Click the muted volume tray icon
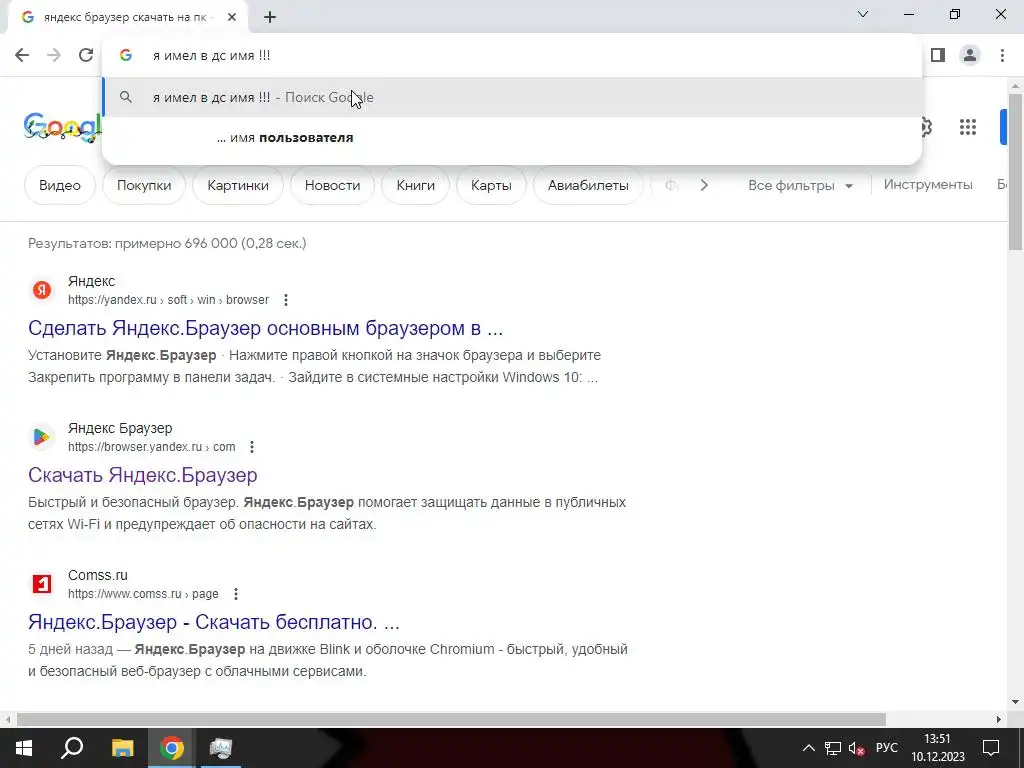1024x768 pixels. click(857, 748)
